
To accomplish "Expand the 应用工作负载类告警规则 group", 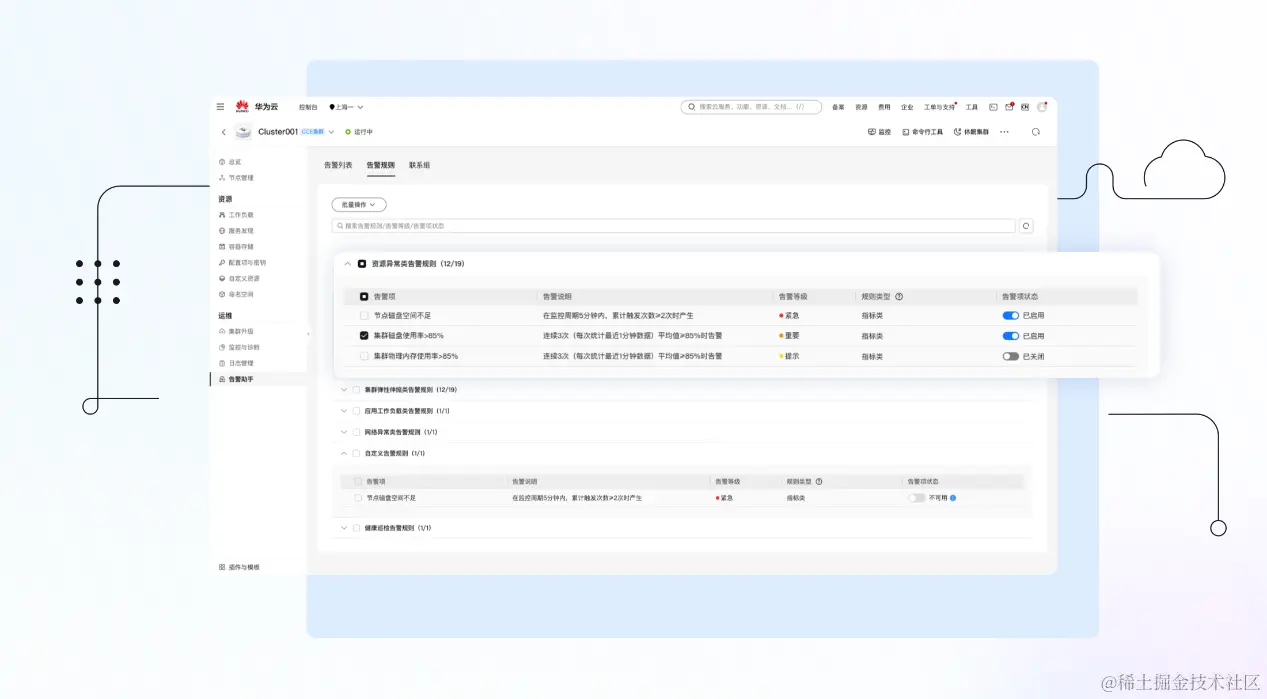I will coord(344,411).
